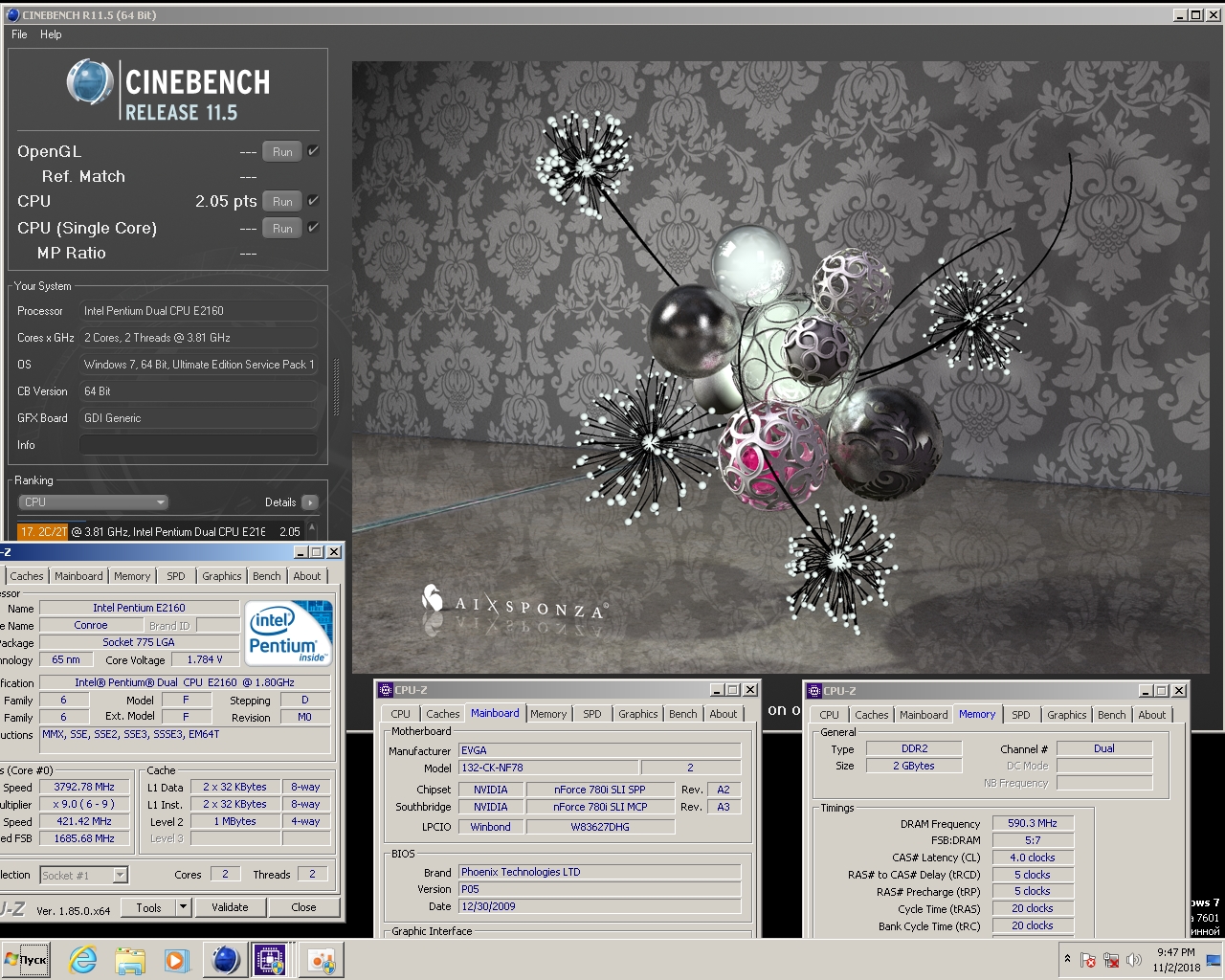Select SPD tab in middle CPU-Z window

pos(592,714)
